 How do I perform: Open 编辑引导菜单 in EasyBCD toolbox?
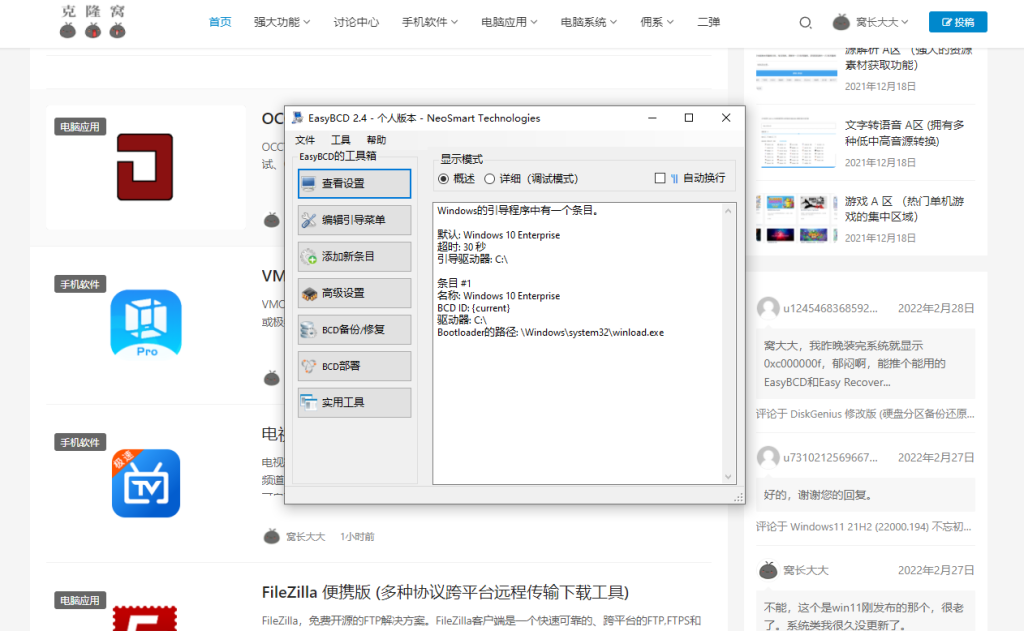point(354,220)
